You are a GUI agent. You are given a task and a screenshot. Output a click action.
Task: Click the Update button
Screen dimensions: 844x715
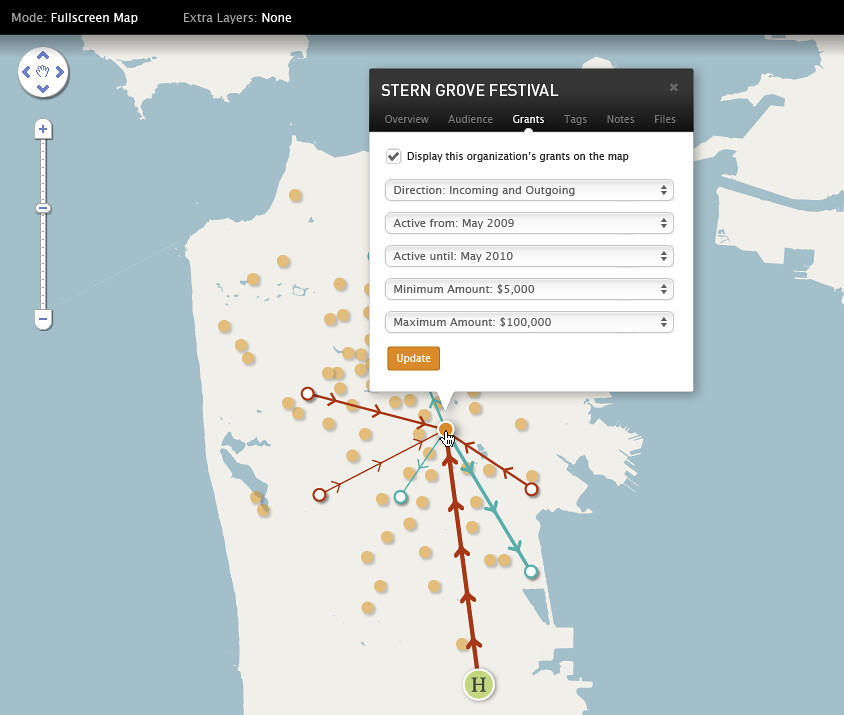click(413, 358)
